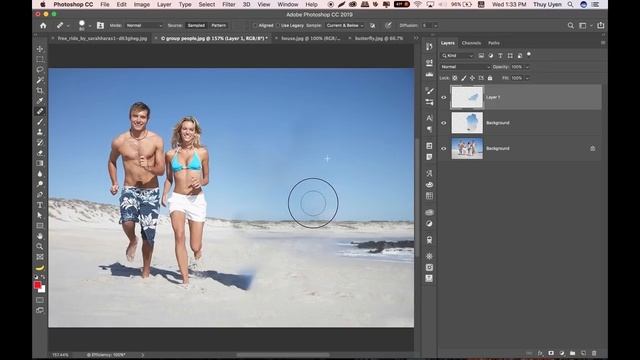Select the Lasso tool
The height and width of the screenshot is (360, 640).
pos(40,70)
